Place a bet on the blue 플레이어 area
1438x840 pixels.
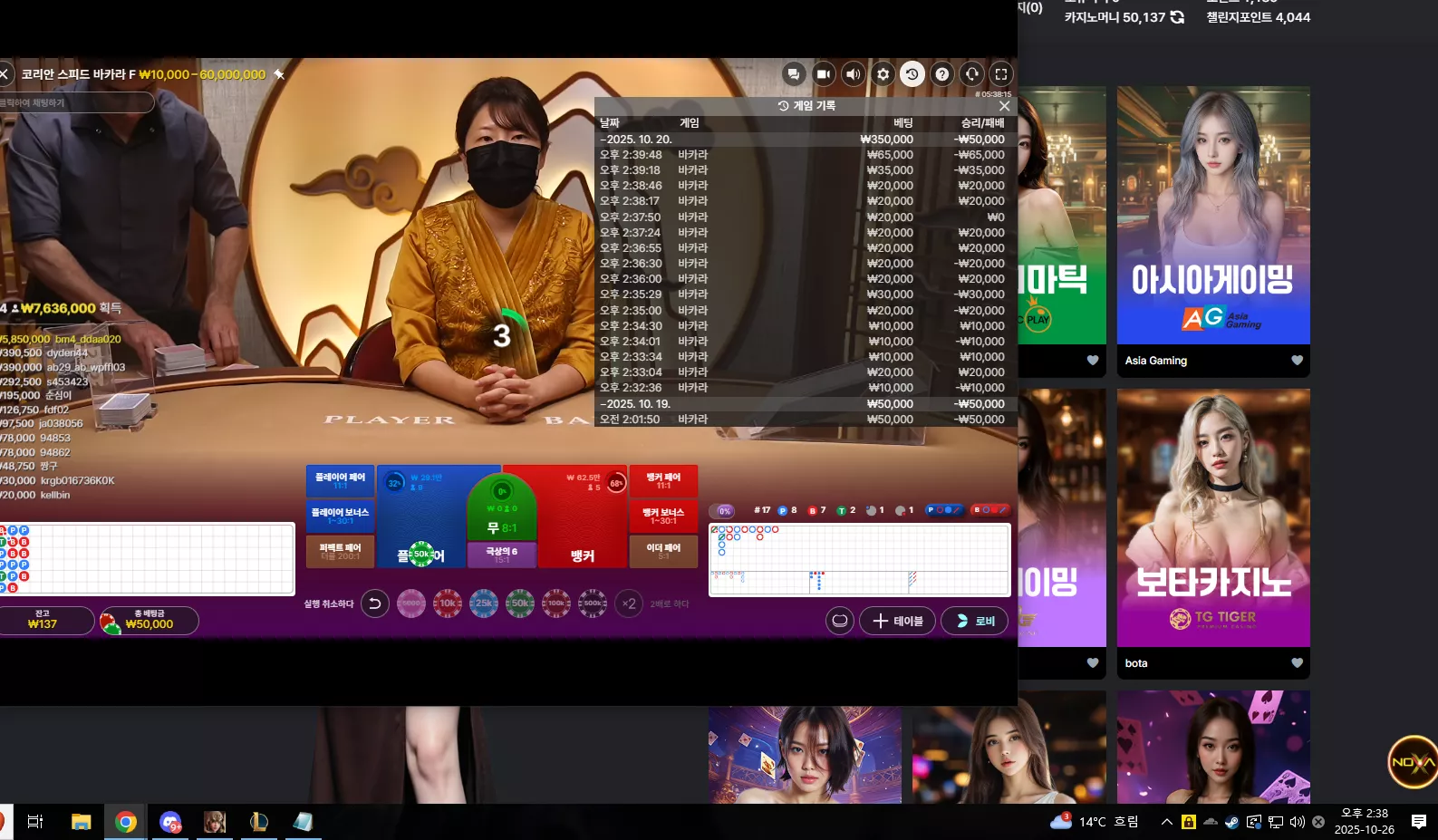[421, 518]
